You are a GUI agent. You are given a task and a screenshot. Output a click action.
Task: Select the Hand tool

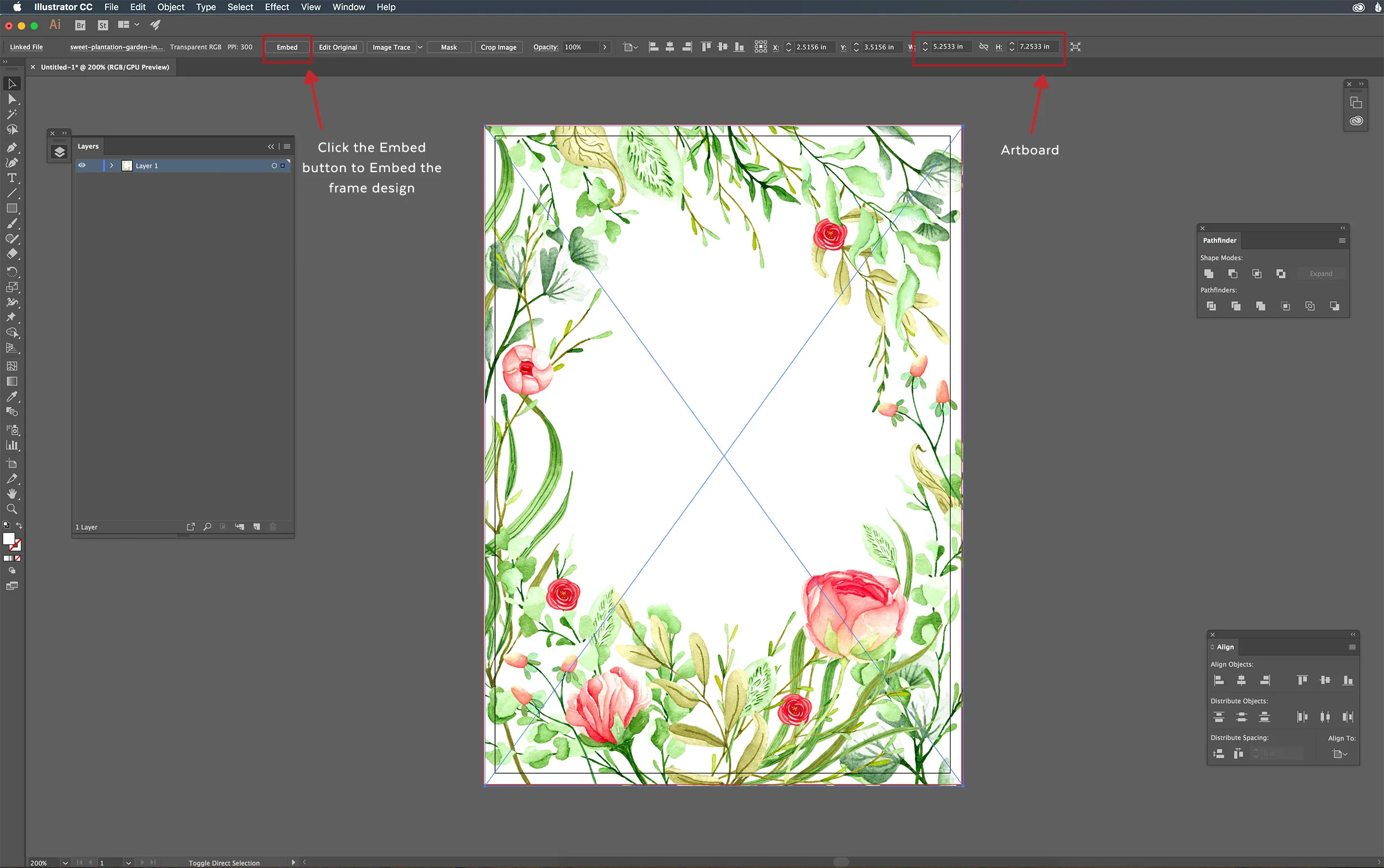[x=12, y=494]
